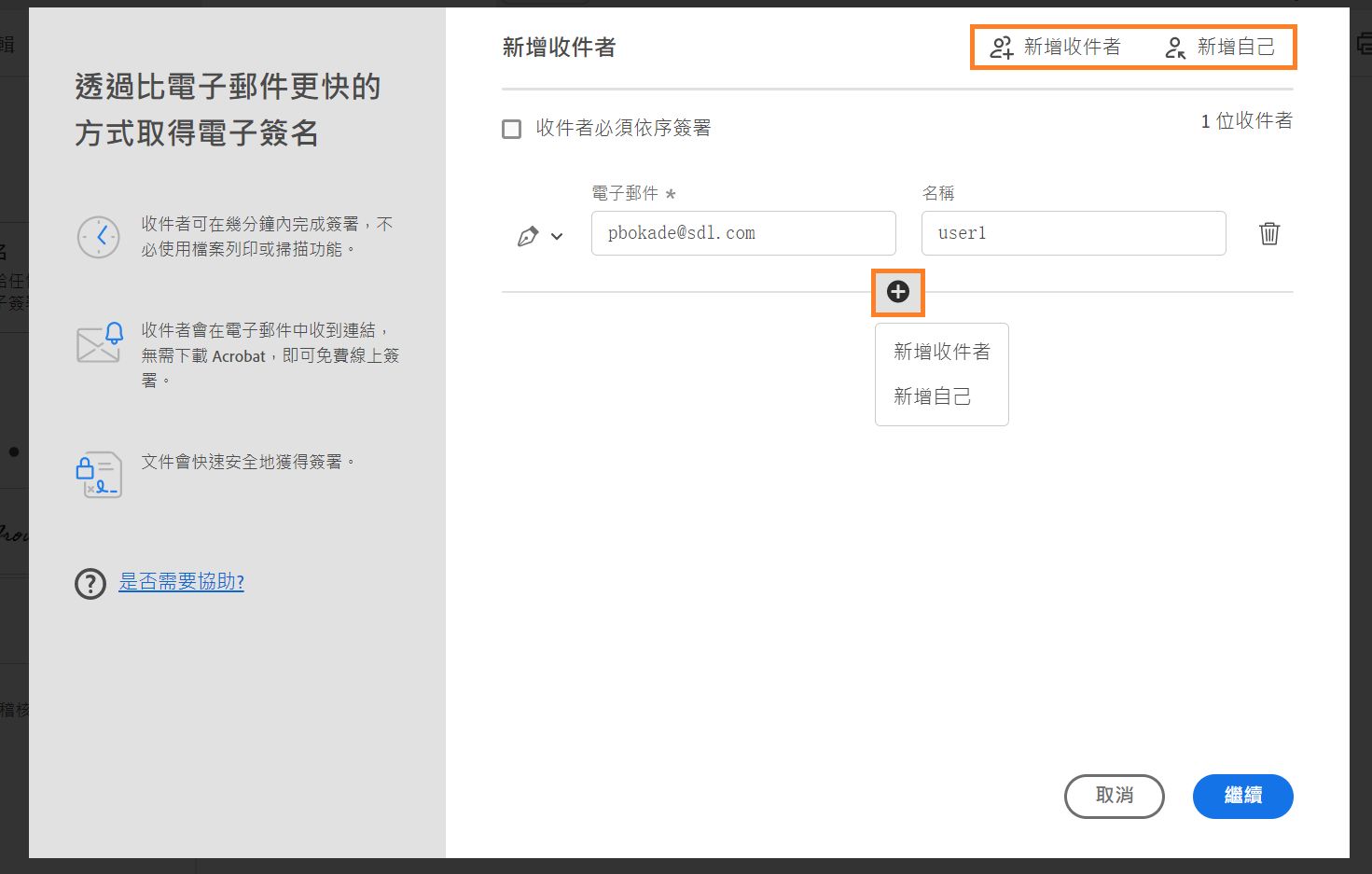Toggle signing order for recipients

511,128
